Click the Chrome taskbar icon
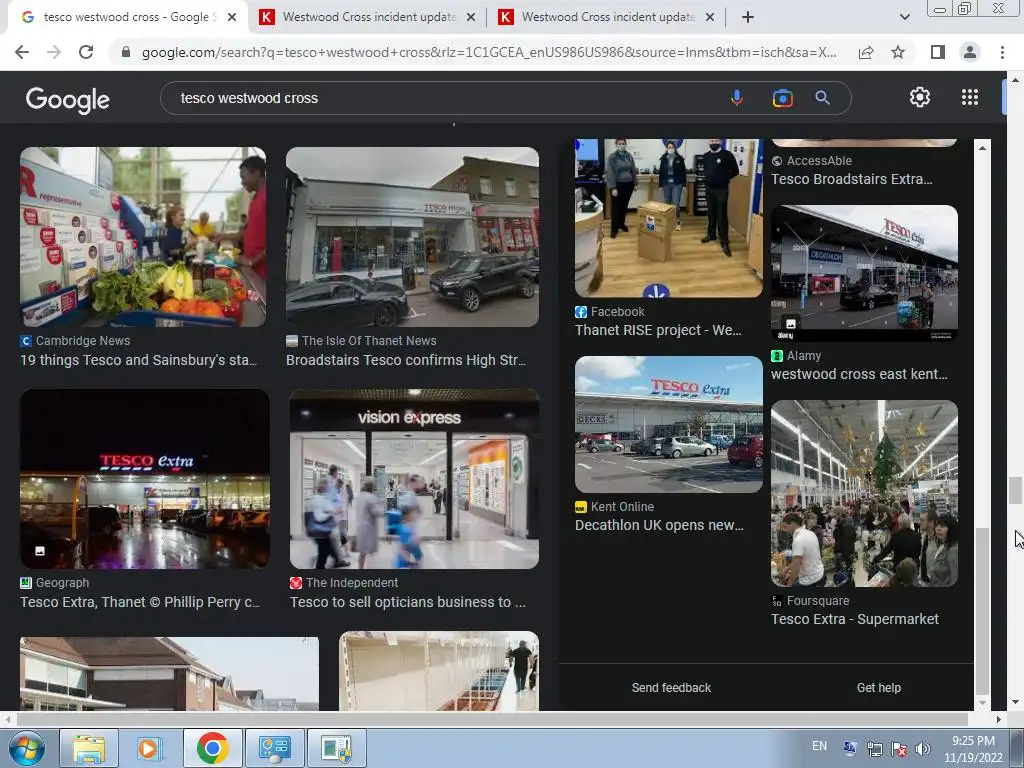 [x=212, y=748]
